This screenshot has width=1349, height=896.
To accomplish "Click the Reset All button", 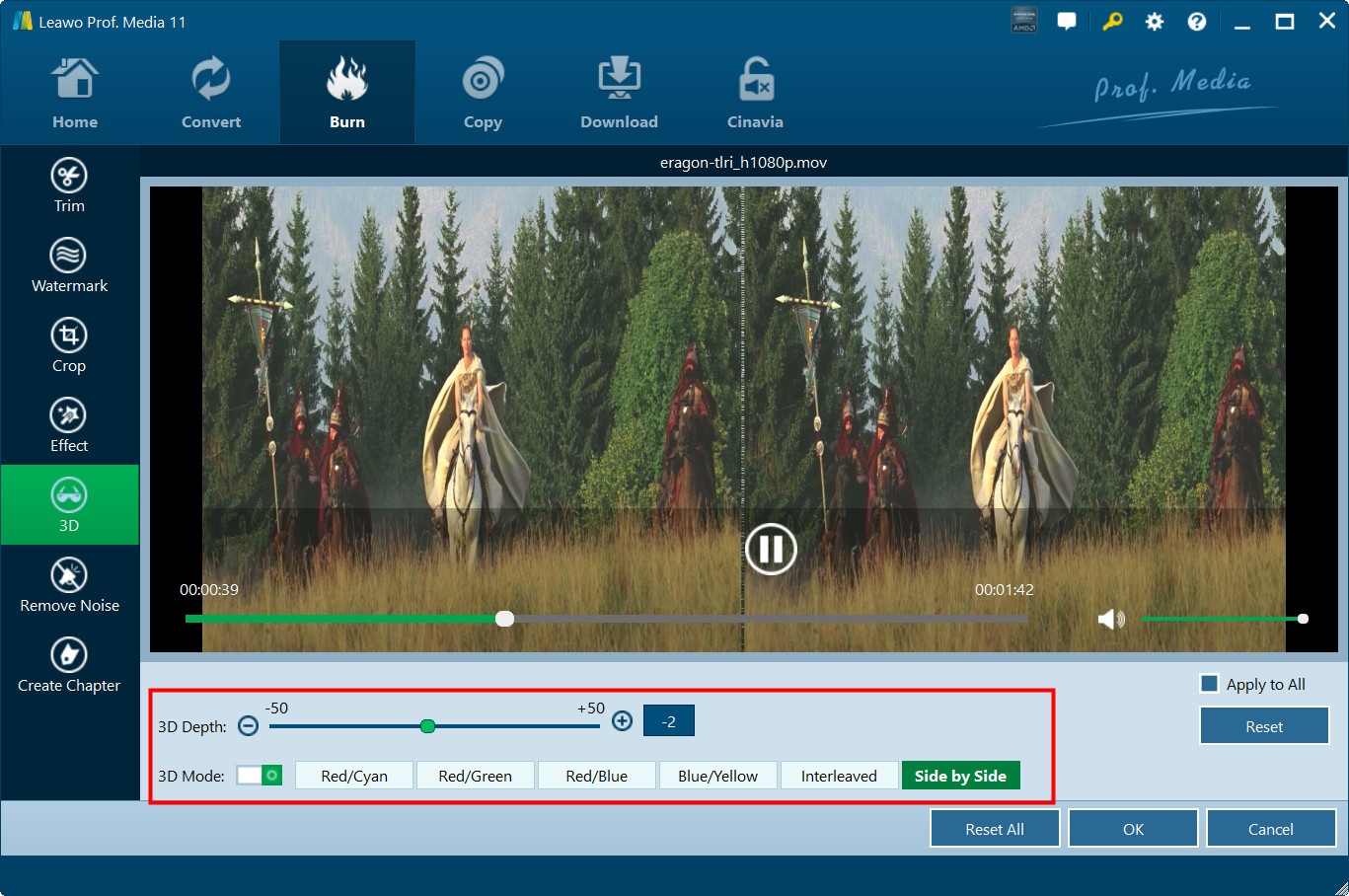I will 995,829.
